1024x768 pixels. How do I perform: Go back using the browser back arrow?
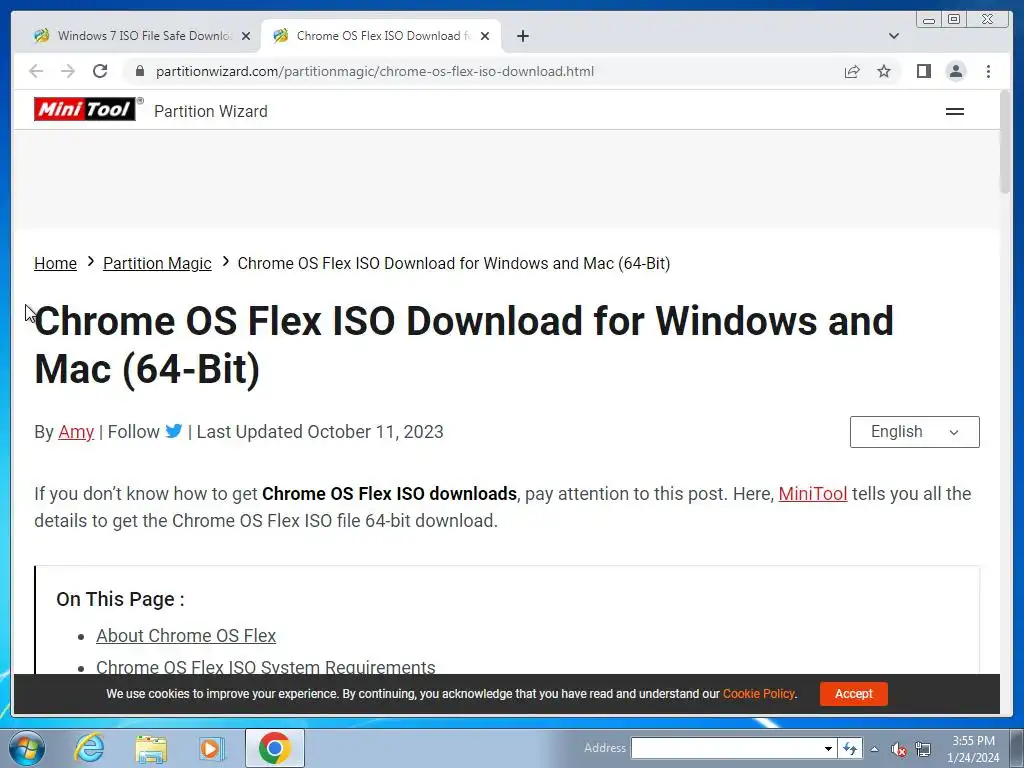pyautogui.click(x=36, y=71)
